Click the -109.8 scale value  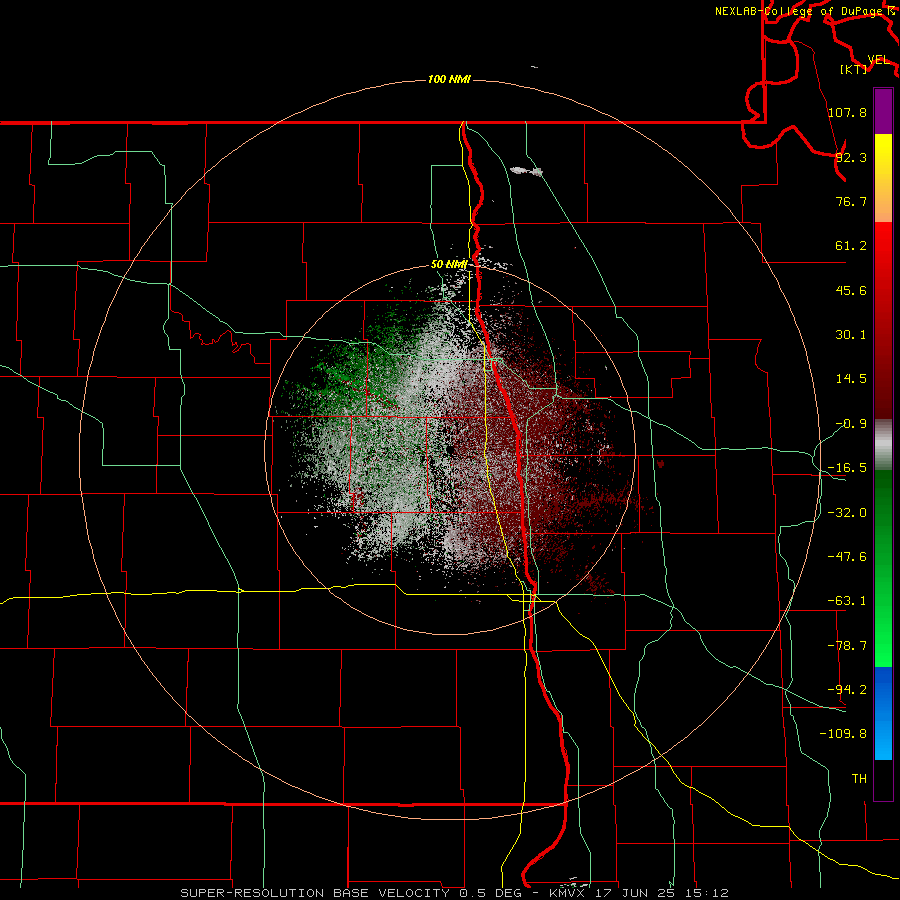[x=843, y=734]
